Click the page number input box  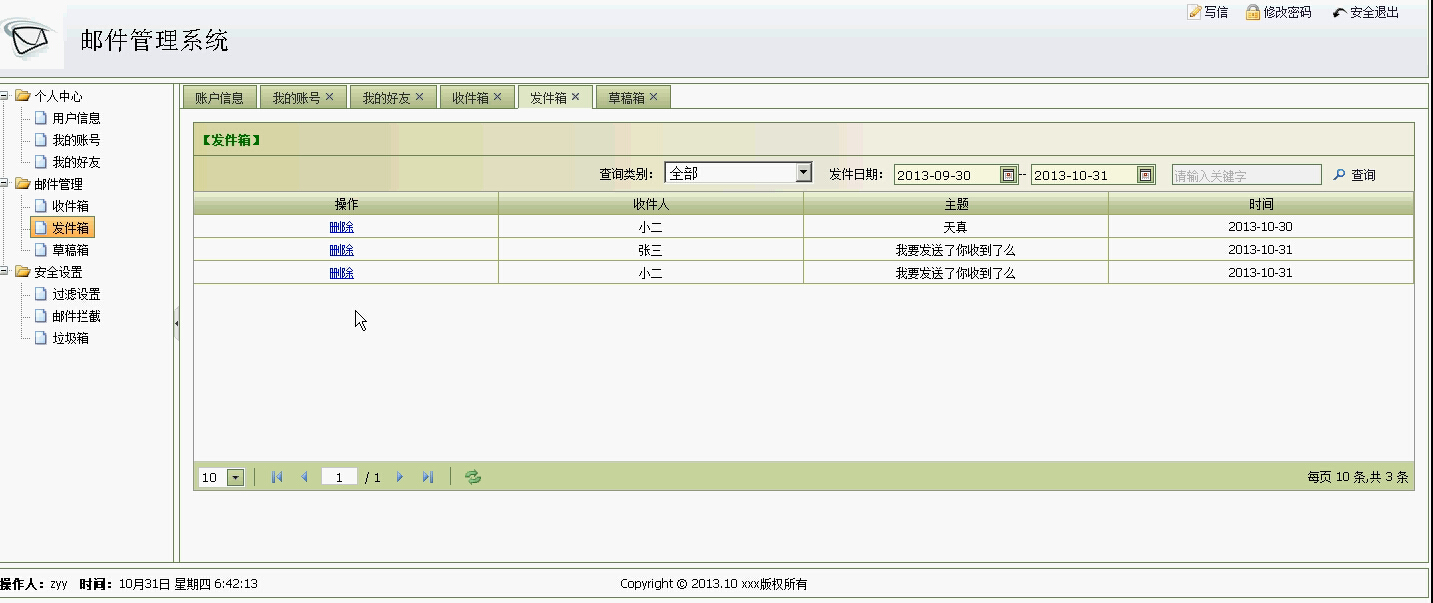[340, 477]
